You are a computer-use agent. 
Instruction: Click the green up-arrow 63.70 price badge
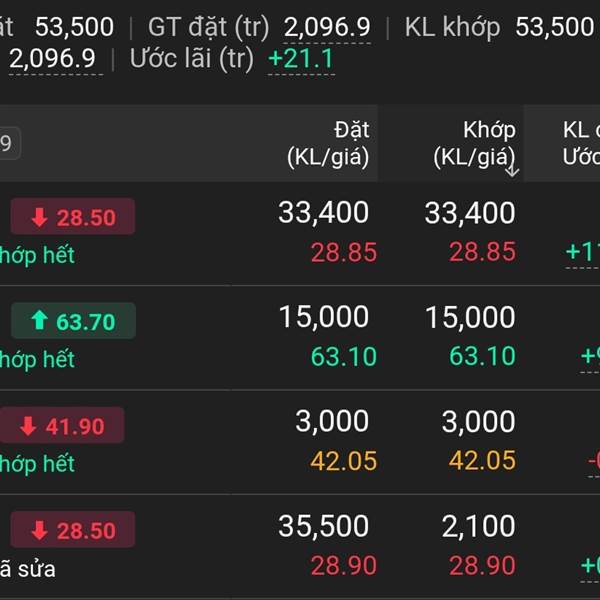(73, 321)
